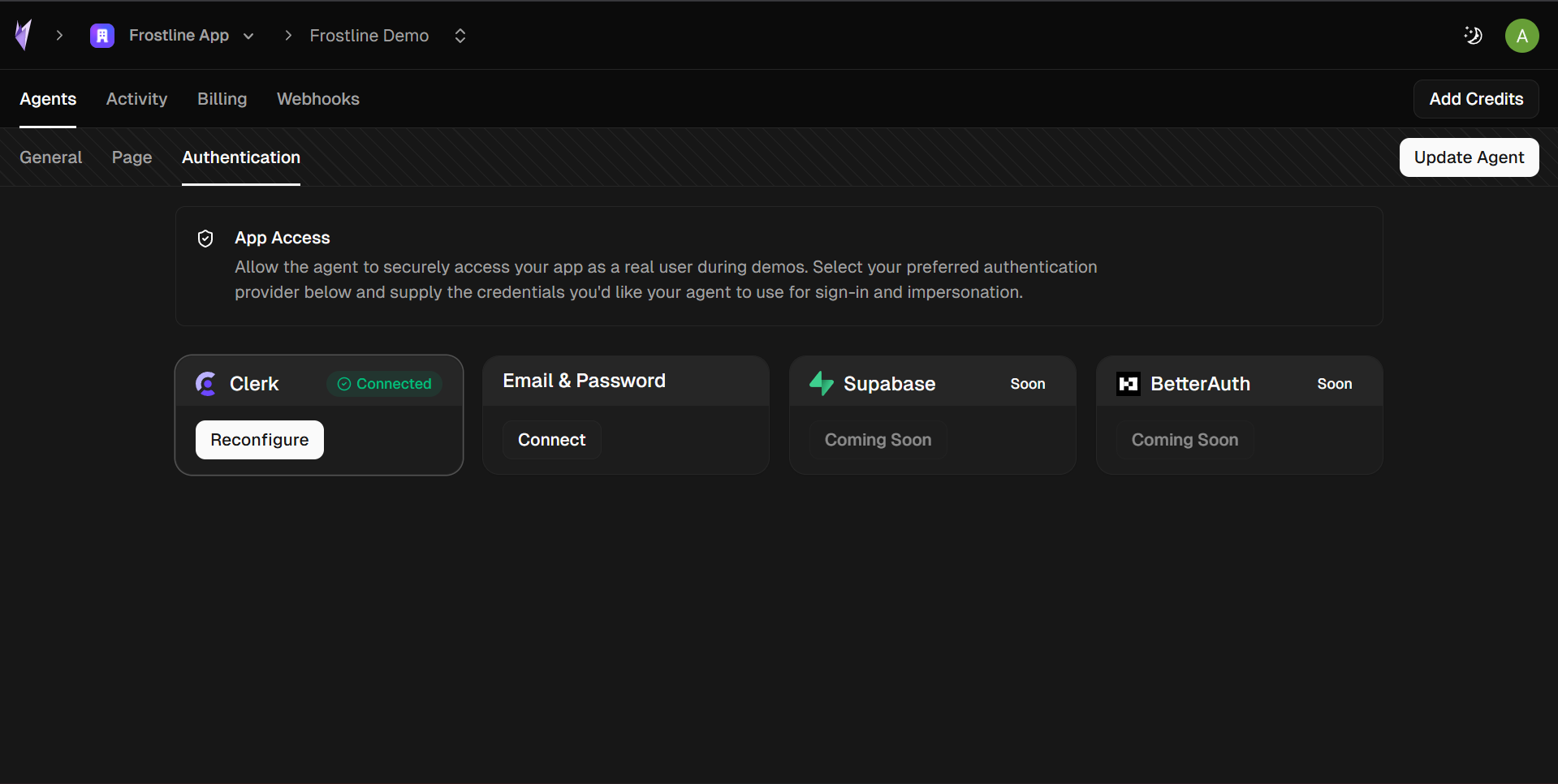
Task: Toggle the dark mode theme icon
Action: [x=1473, y=36]
